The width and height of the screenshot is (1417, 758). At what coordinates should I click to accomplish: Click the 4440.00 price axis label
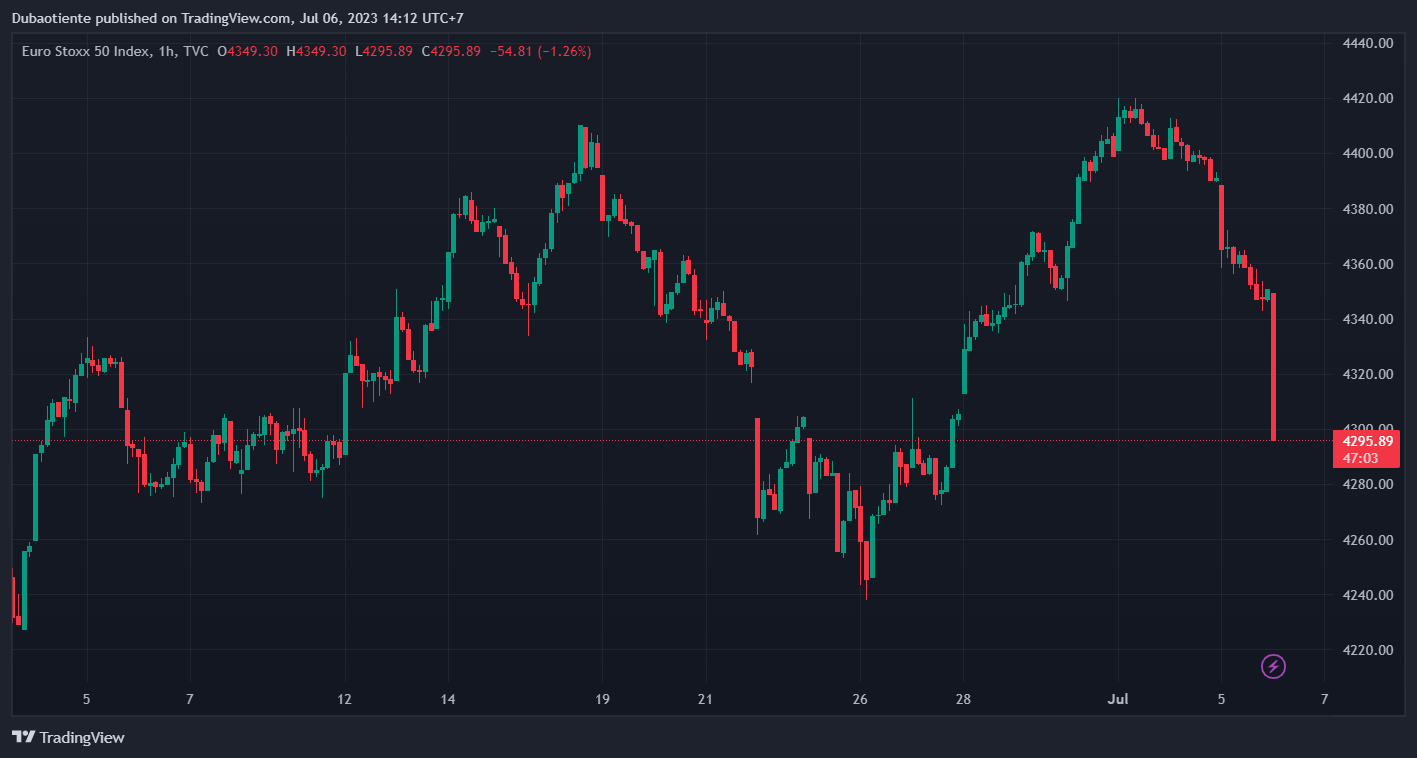(1369, 43)
